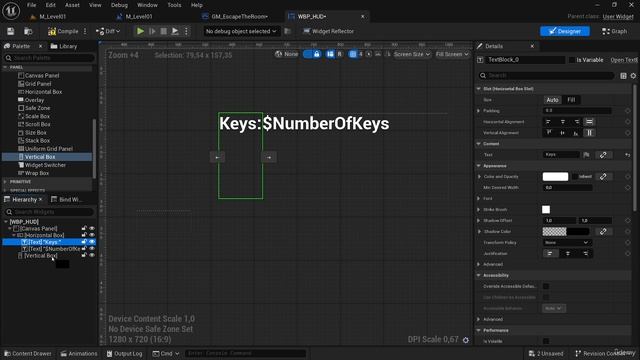Focus the Search Palette field
This screenshot has width=640, height=360.
pyautogui.click(x=49, y=58)
